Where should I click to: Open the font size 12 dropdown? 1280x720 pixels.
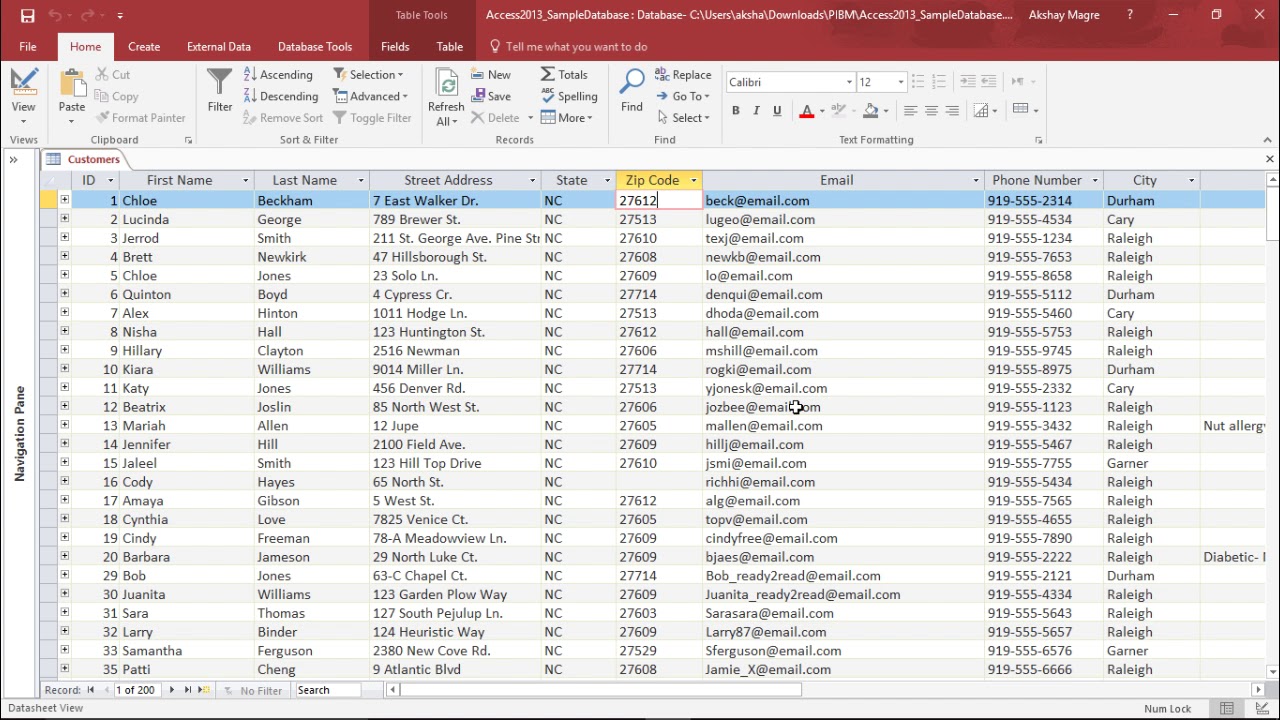point(900,82)
